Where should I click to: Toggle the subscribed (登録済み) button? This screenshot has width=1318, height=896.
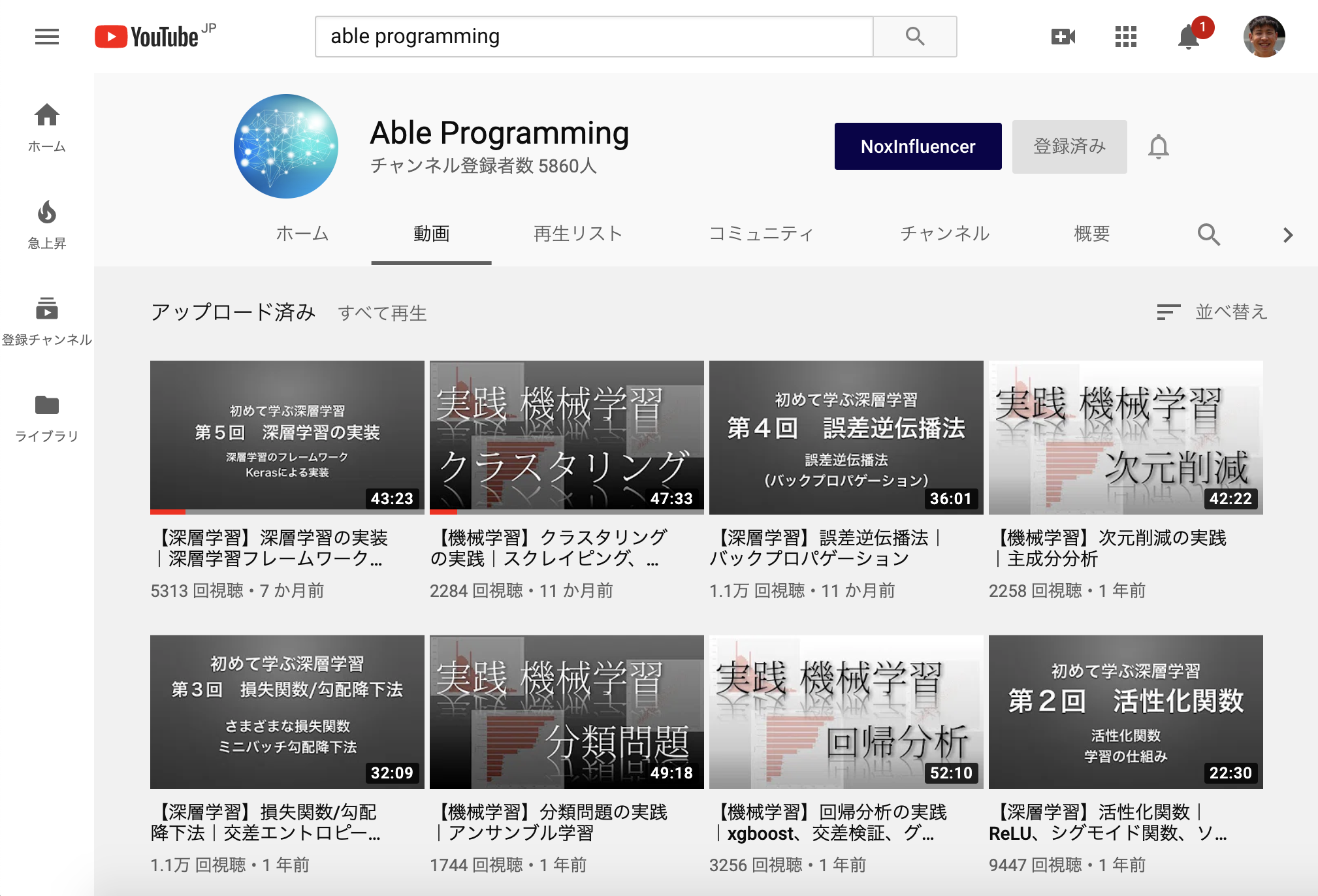click(1069, 146)
